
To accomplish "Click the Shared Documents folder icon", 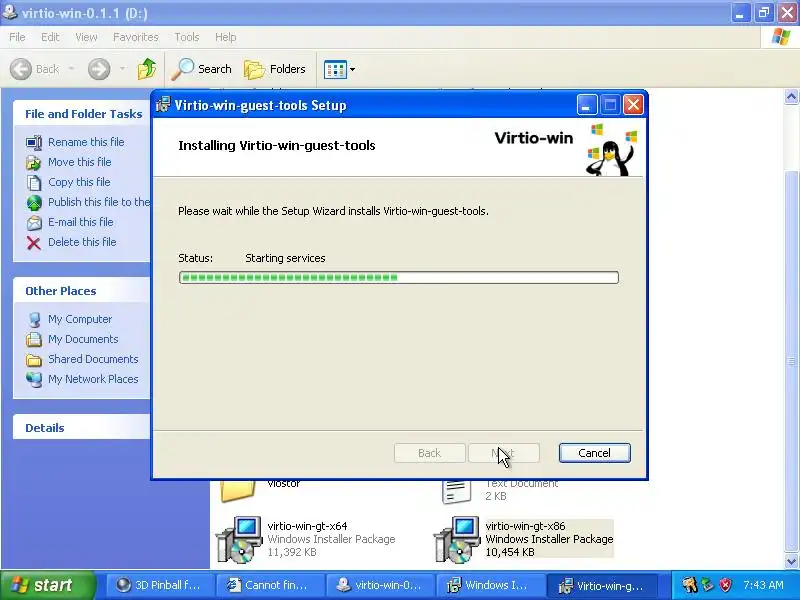I will 34,360.
